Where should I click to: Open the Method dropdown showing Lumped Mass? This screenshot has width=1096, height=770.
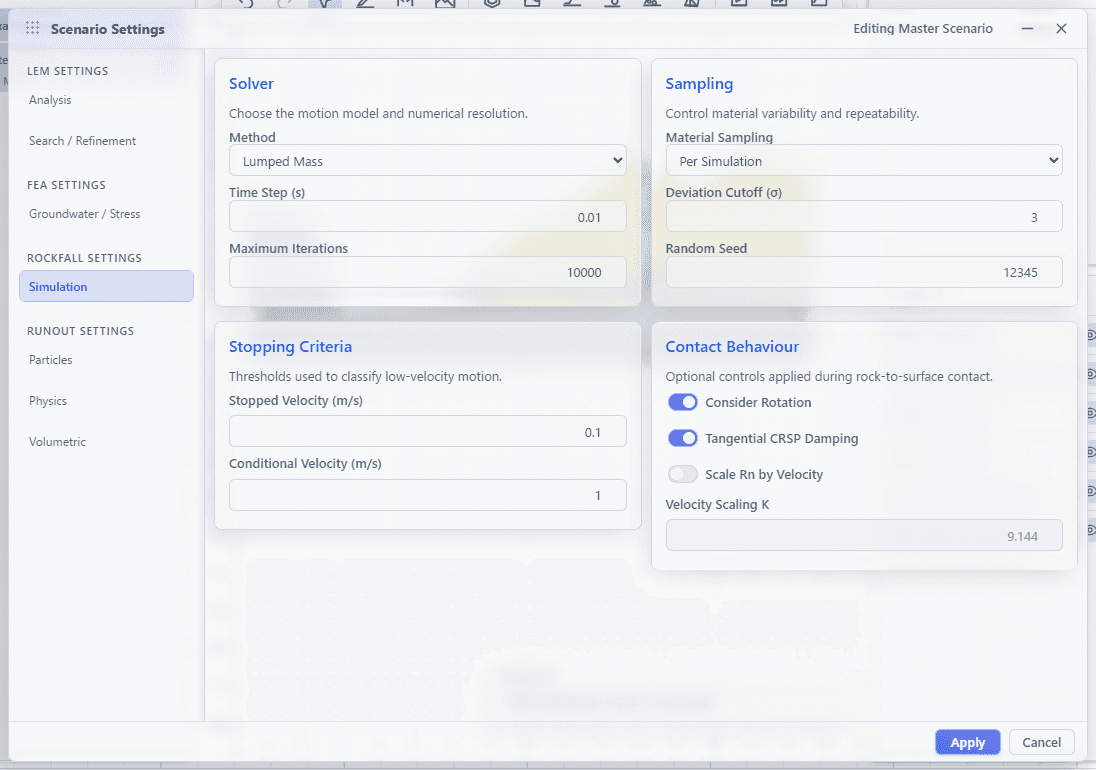(428, 161)
